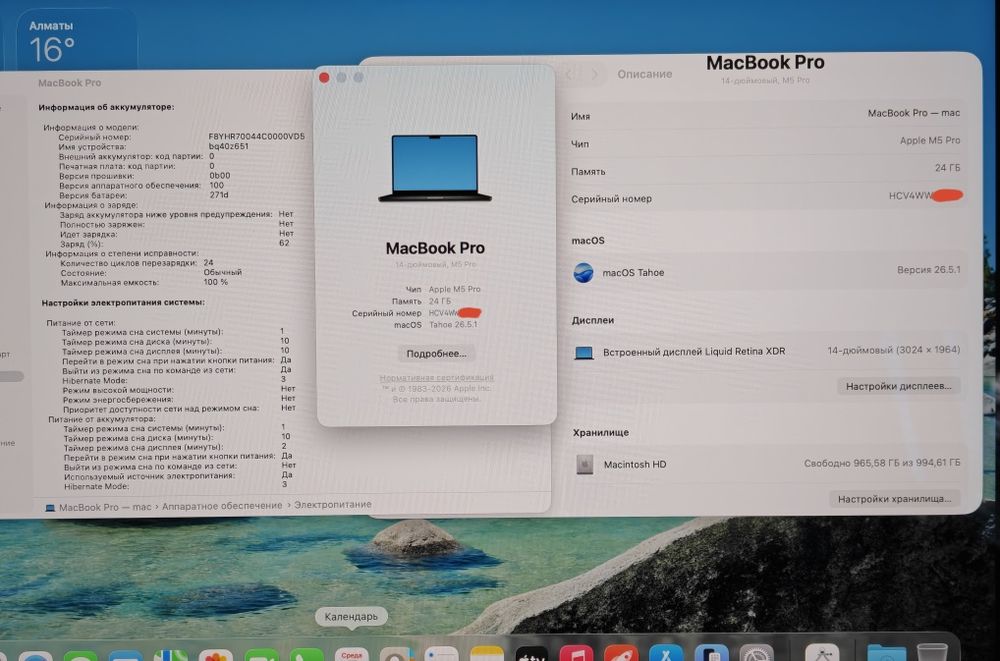Click the Заряд (%) row
The image size is (1000, 661).
[x=175, y=243]
